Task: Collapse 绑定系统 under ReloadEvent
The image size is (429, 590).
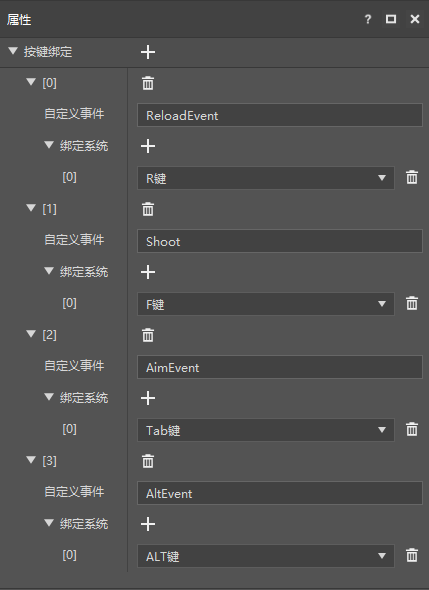Action: 49,145
